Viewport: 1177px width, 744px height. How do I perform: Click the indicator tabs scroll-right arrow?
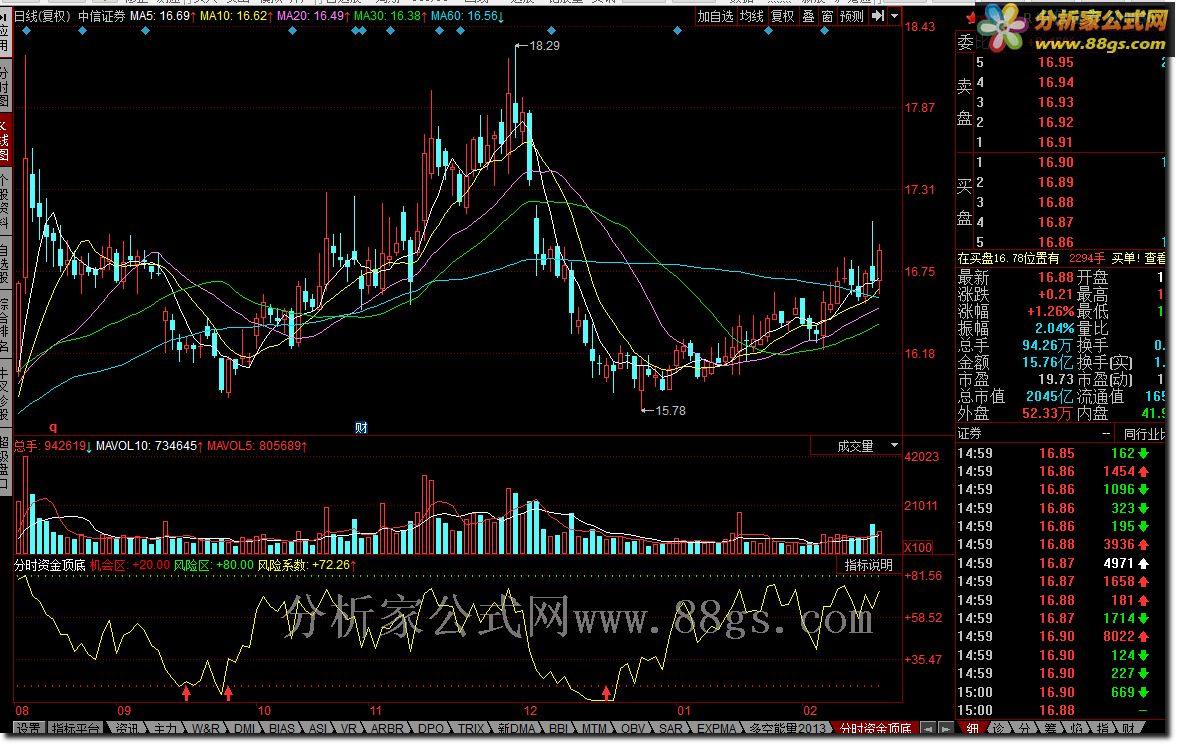[947, 729]
